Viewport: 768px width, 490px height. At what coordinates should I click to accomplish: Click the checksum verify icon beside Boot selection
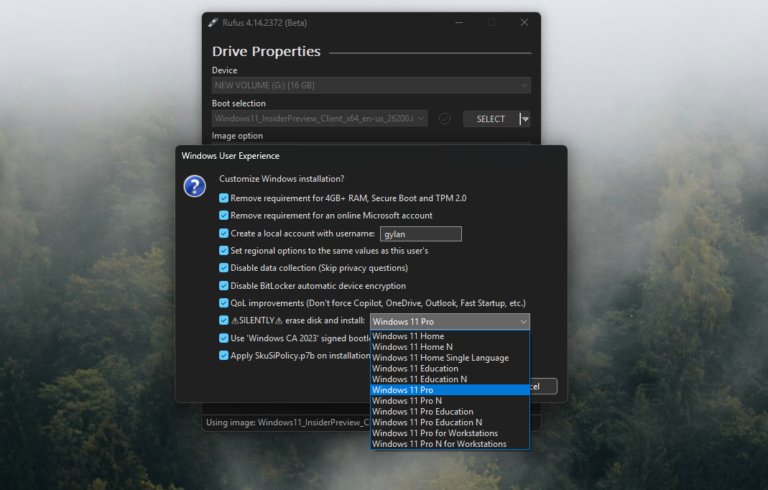tap(445, 119)
